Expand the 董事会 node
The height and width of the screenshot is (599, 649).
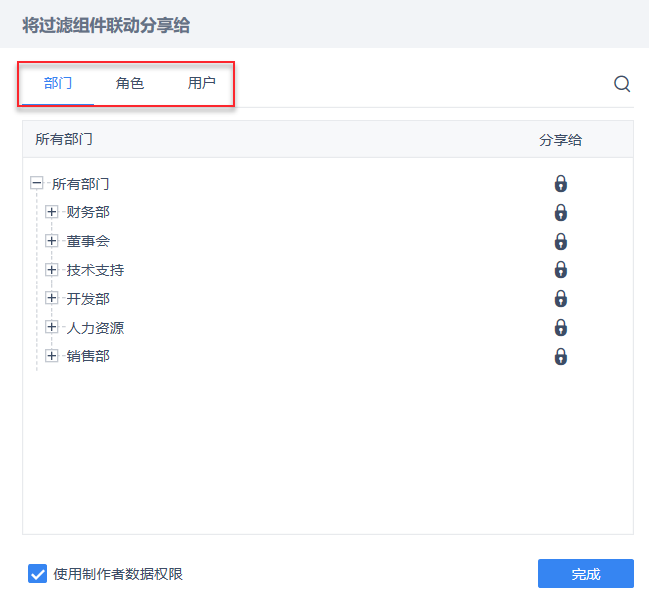coord(52,241)
